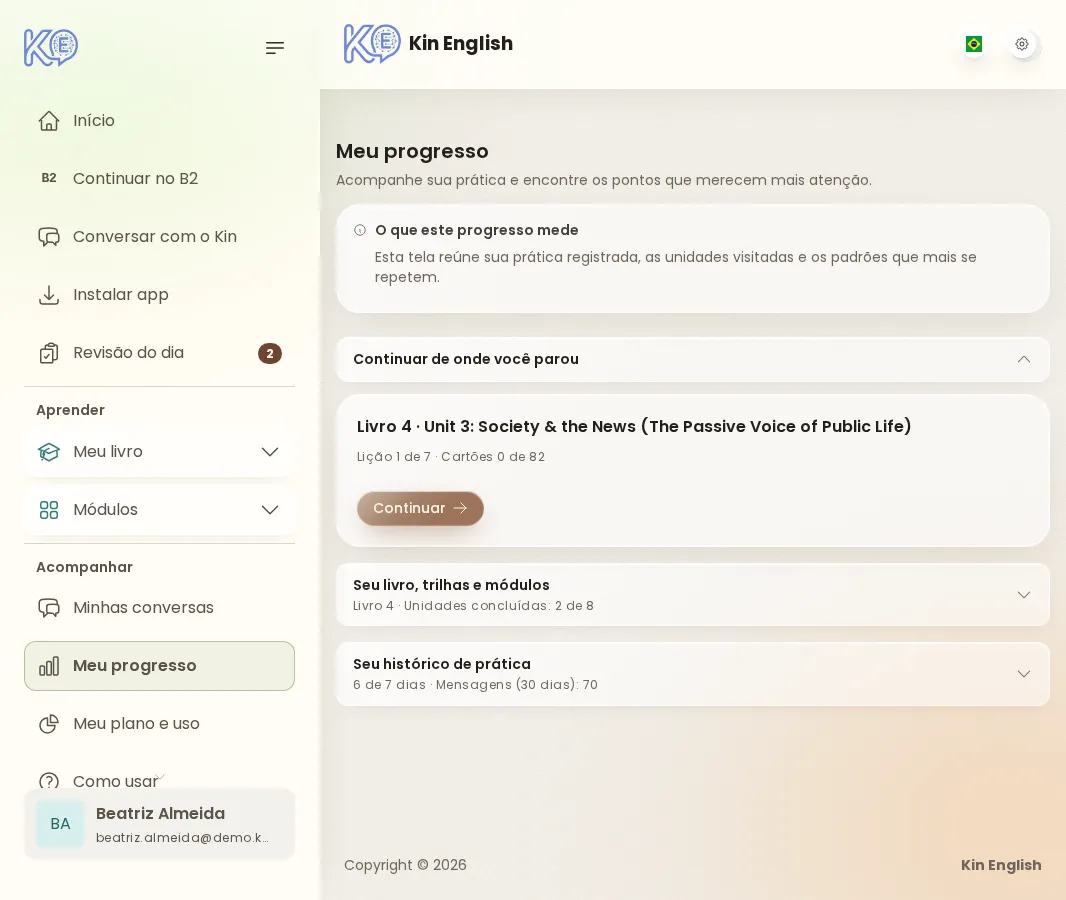Click the Continuar button for Unit 3
Viewport: 1066px width, 900px height.
420,508
